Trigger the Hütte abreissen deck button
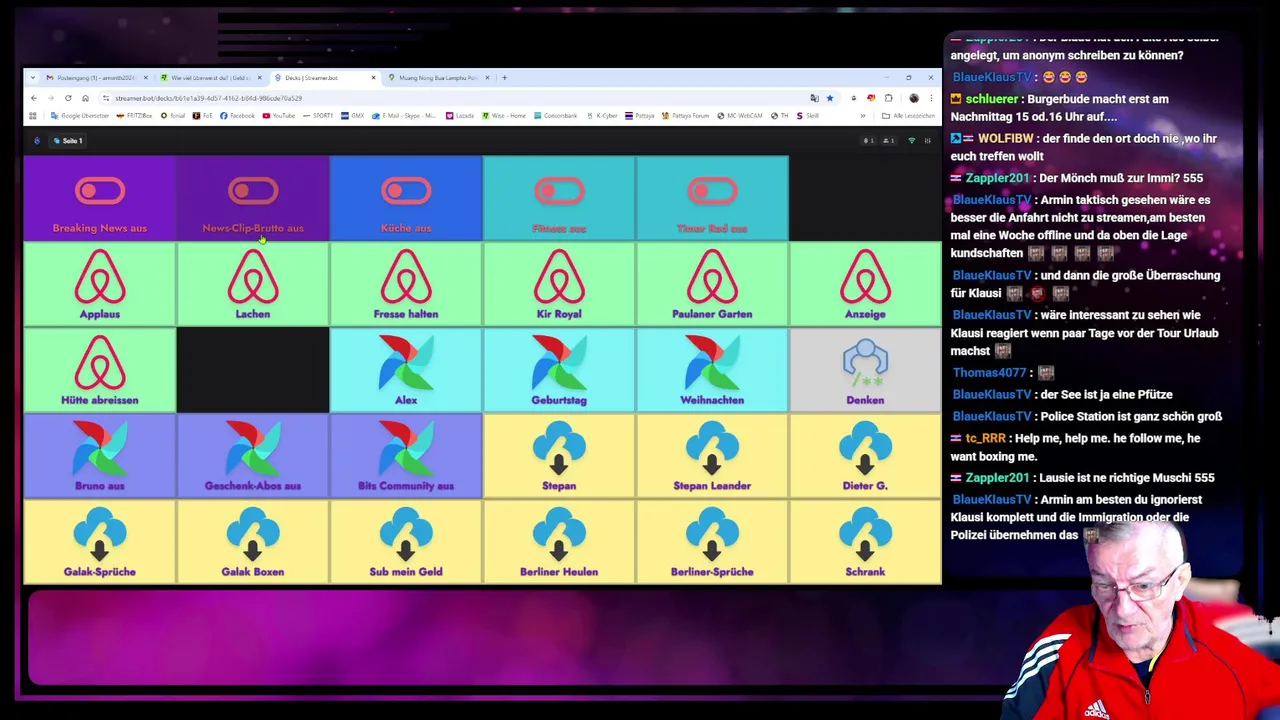This screenshot has width=1280, height=720. tap(99, 370)
